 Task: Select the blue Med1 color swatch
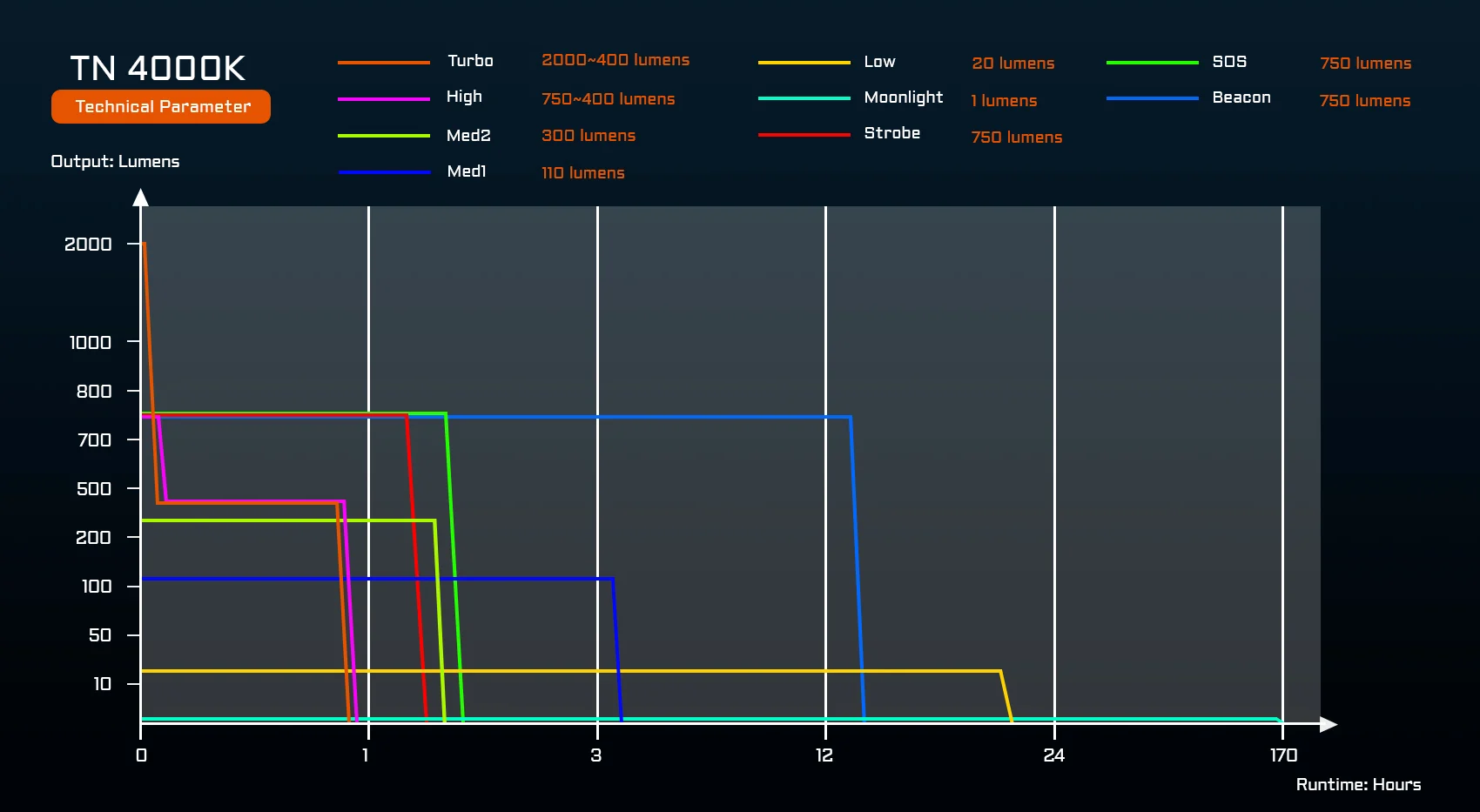tap(383, 171)
